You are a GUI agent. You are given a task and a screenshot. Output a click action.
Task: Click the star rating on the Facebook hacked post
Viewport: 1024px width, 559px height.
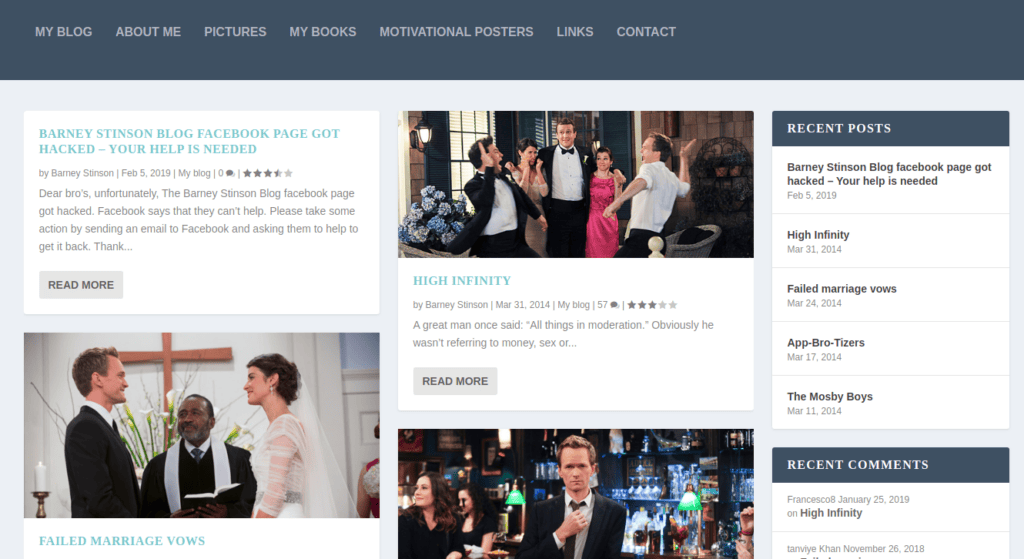268,173
